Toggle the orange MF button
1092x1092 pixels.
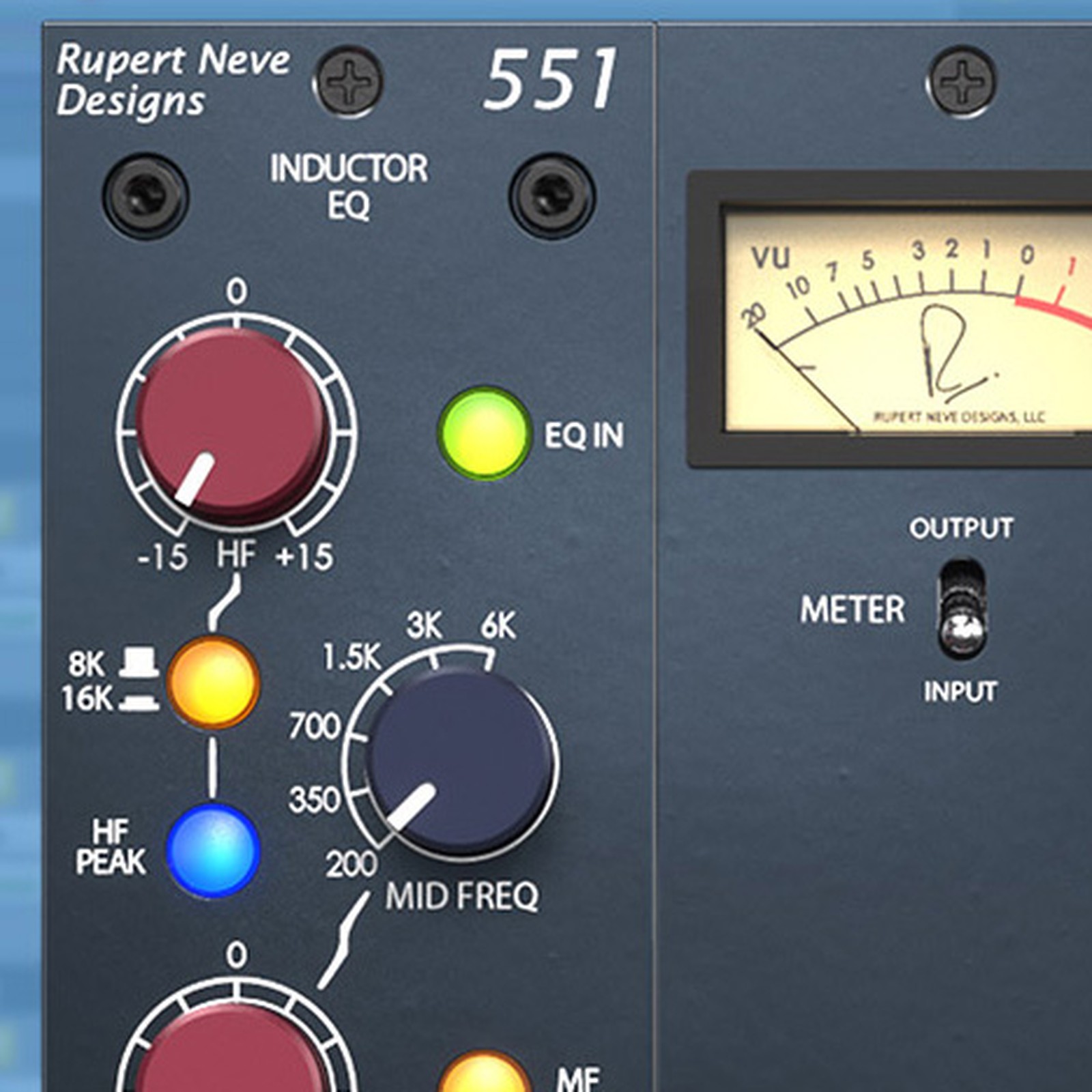pos(484,1073)
